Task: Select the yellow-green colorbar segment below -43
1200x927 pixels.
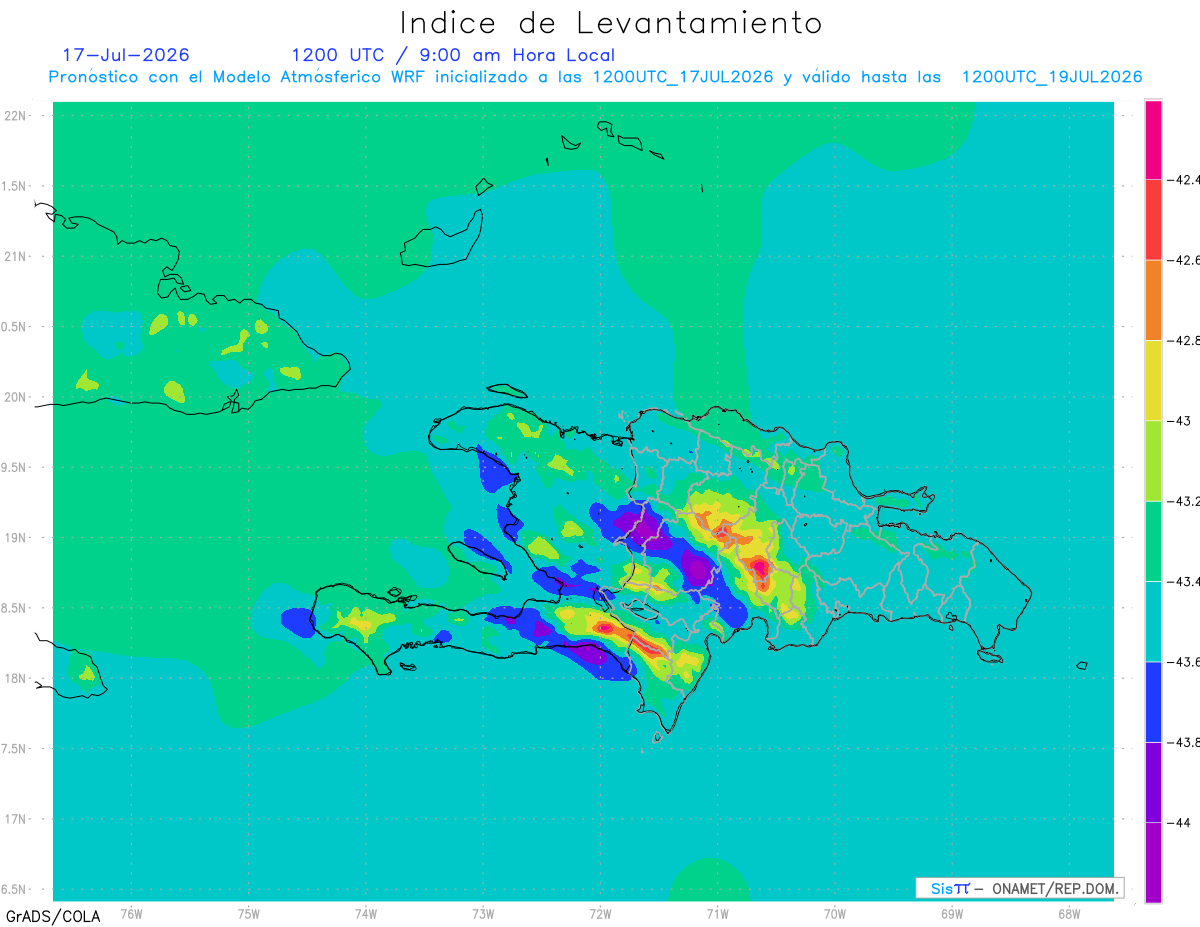Action: pyautogui.click(x=1153, y=461)
